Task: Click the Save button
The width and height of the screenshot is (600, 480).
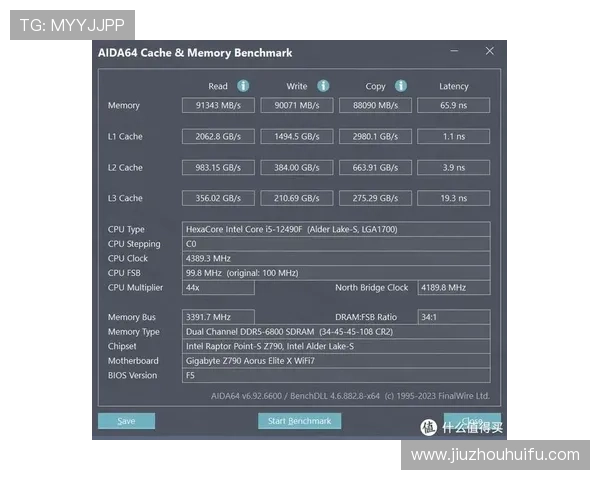Action: (x=126, y=421)
